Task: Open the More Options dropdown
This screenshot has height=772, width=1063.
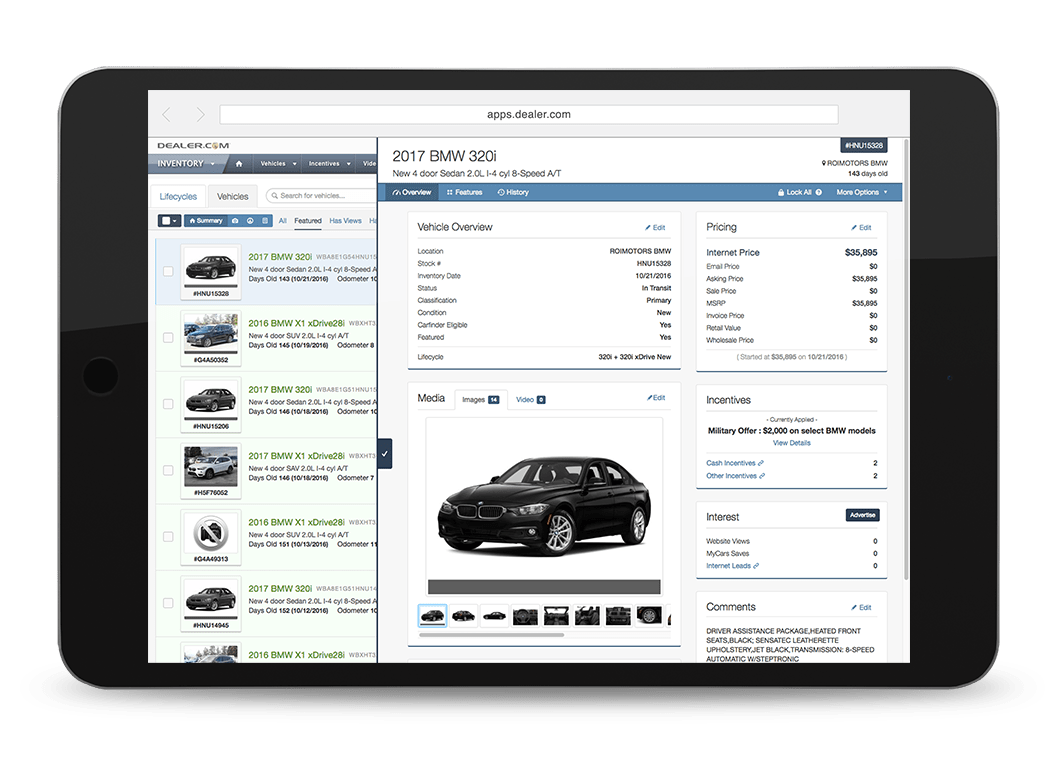Action: 862,192
